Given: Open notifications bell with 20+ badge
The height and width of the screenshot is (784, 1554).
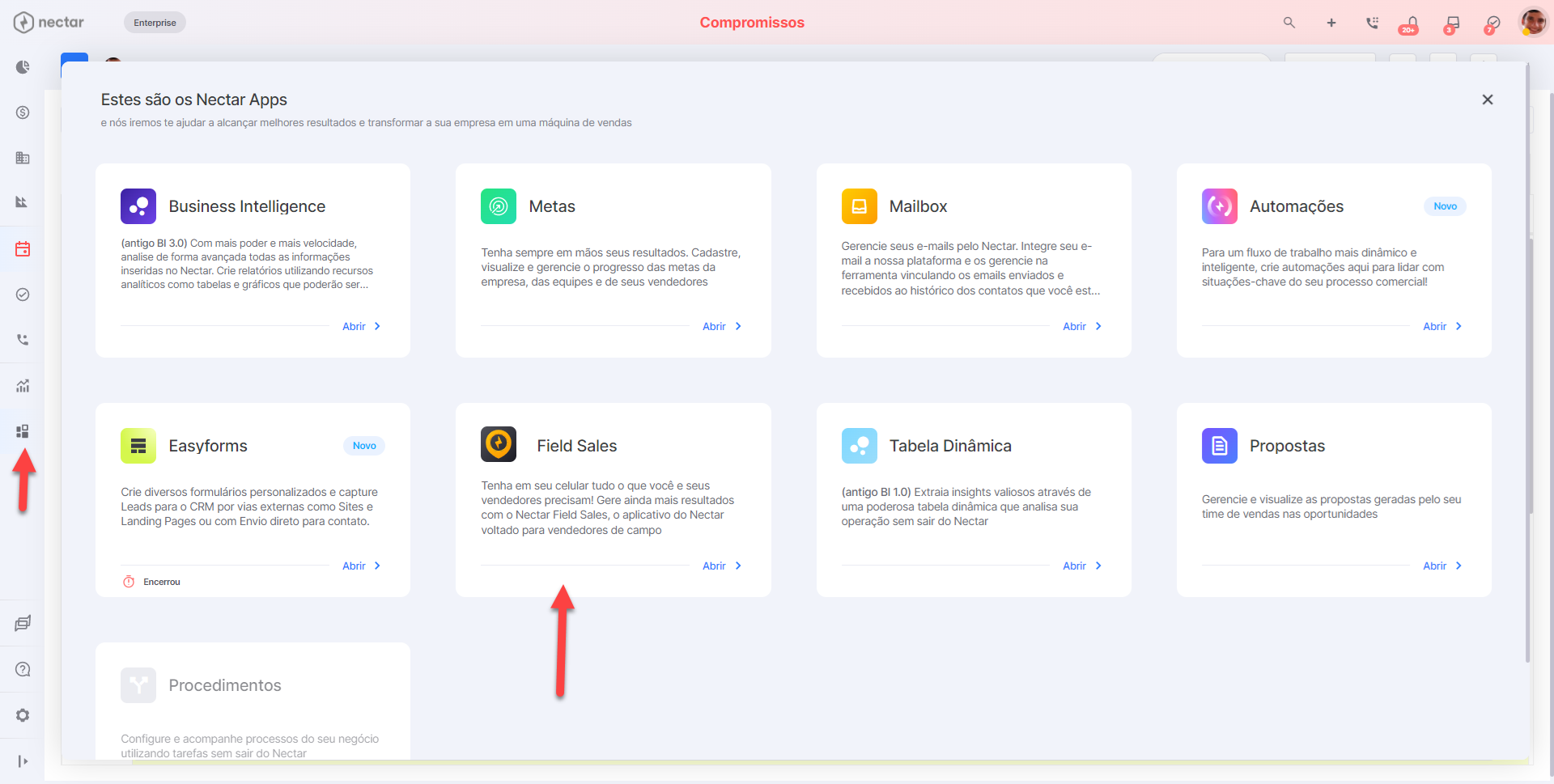Looking at the screenshot, I should click(x=1411, y=23).
